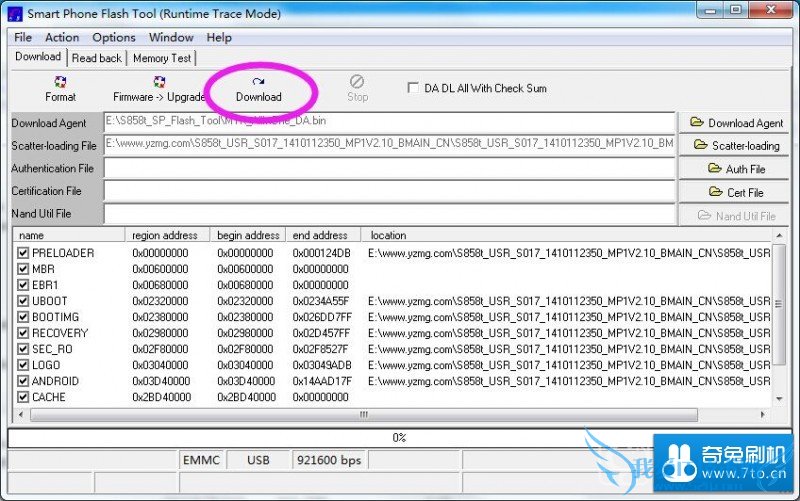Click the 921600 bps status entry

point(329,460)
